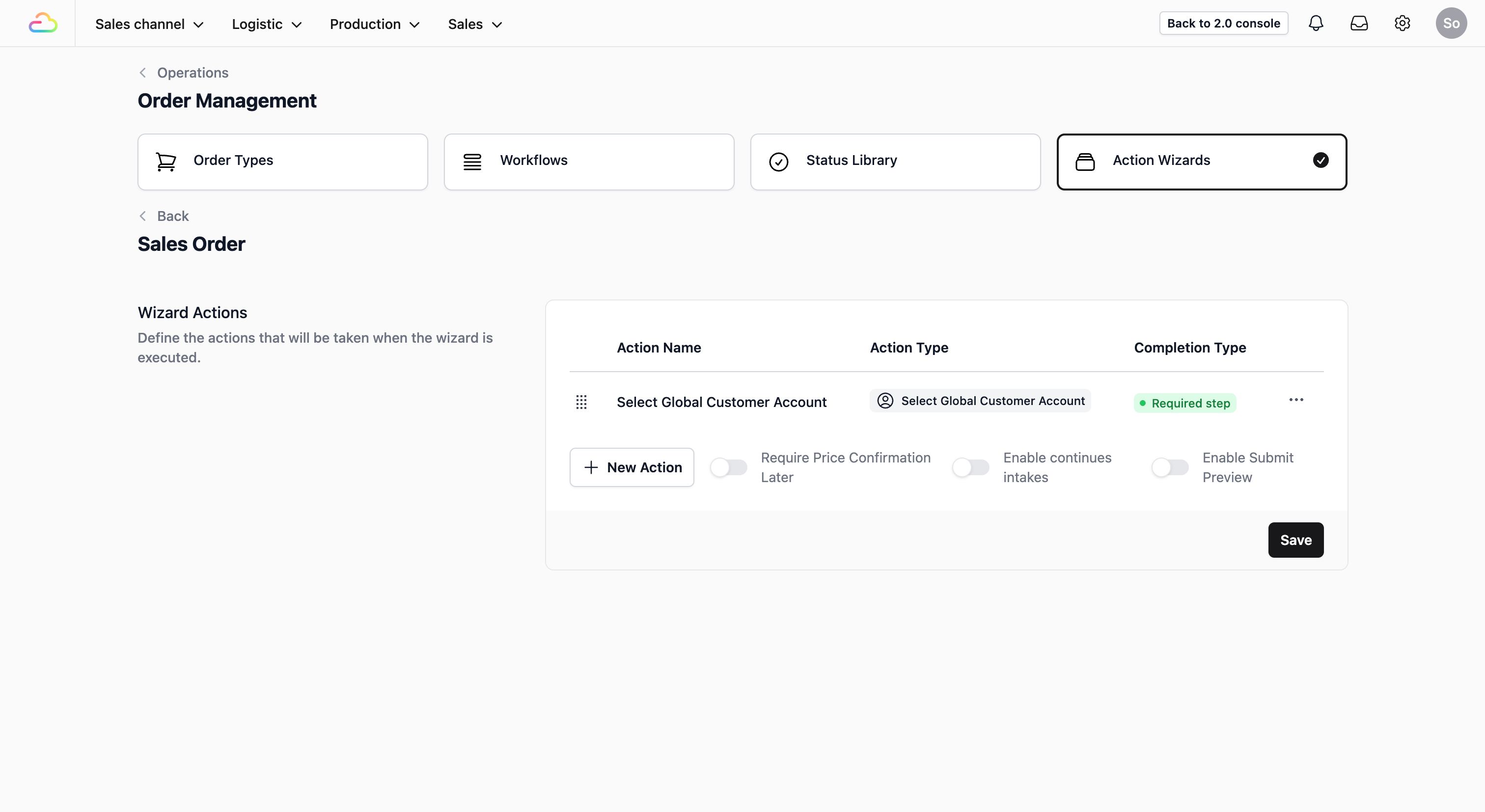Expand the Sales channel dropdown
The width and height of the screenshot is (1485, 812).
coord(149,24)
